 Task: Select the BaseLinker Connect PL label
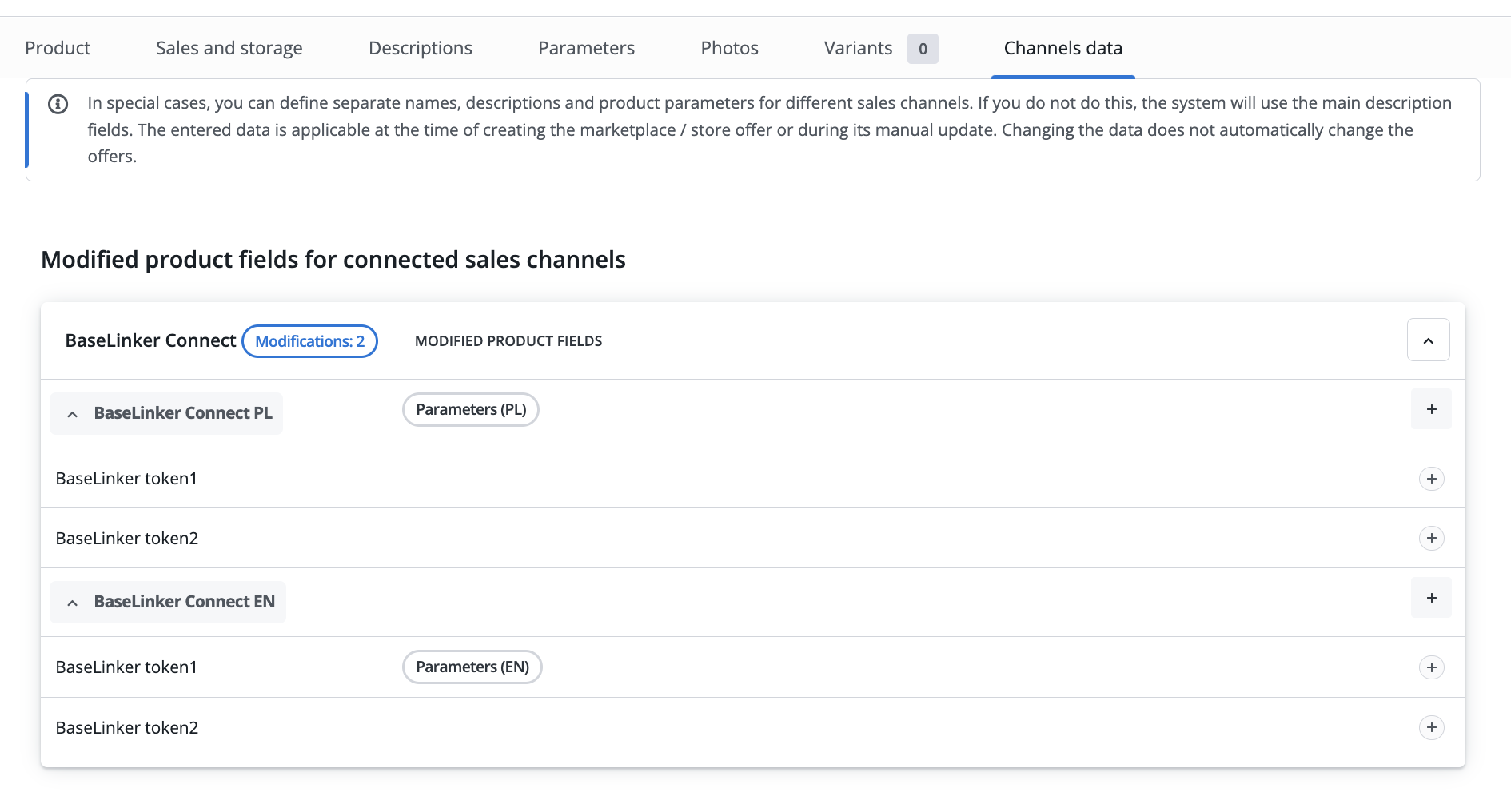pos(183,413)
